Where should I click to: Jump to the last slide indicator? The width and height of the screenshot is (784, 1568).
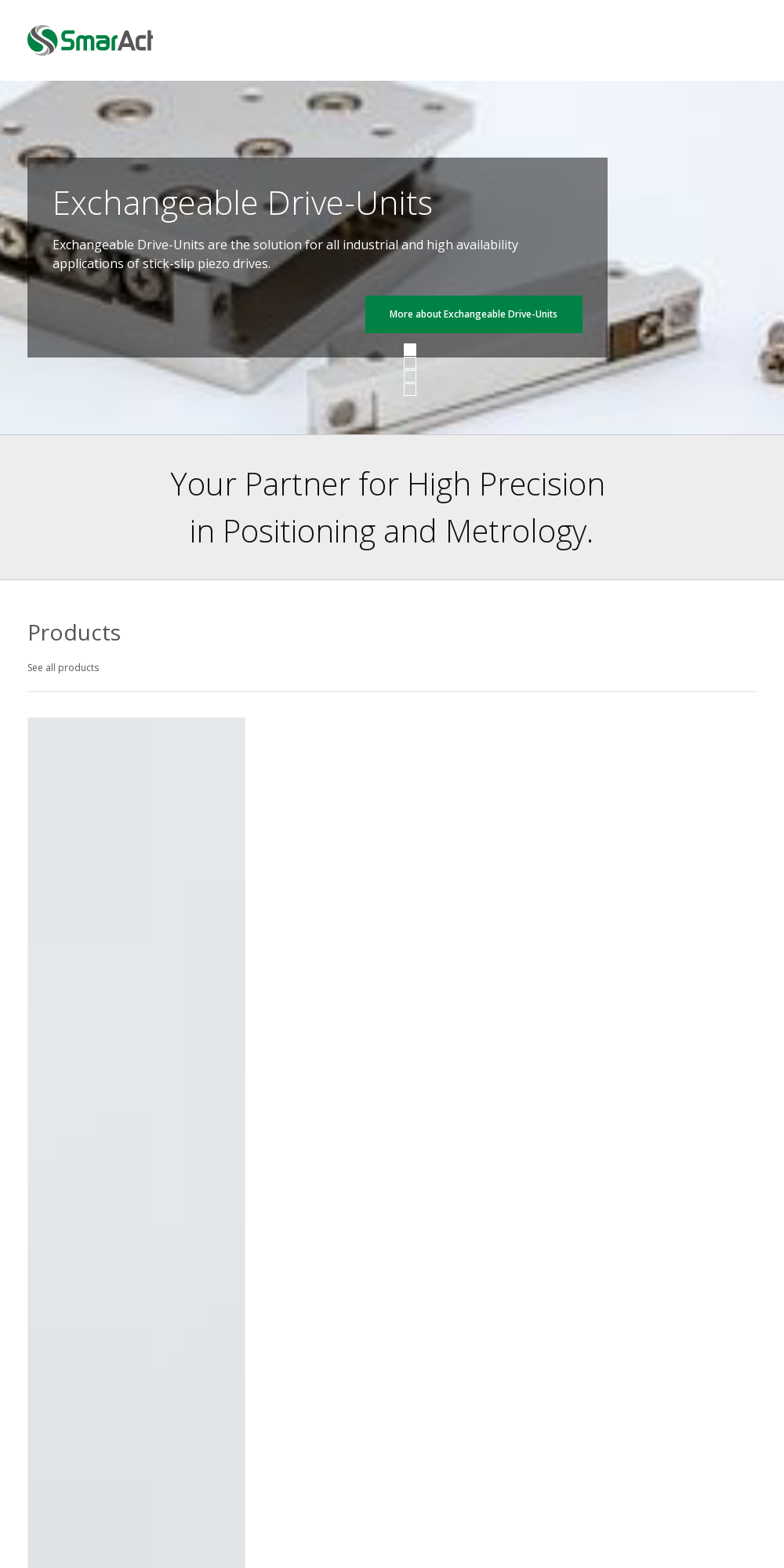click(x=410, y=390)
